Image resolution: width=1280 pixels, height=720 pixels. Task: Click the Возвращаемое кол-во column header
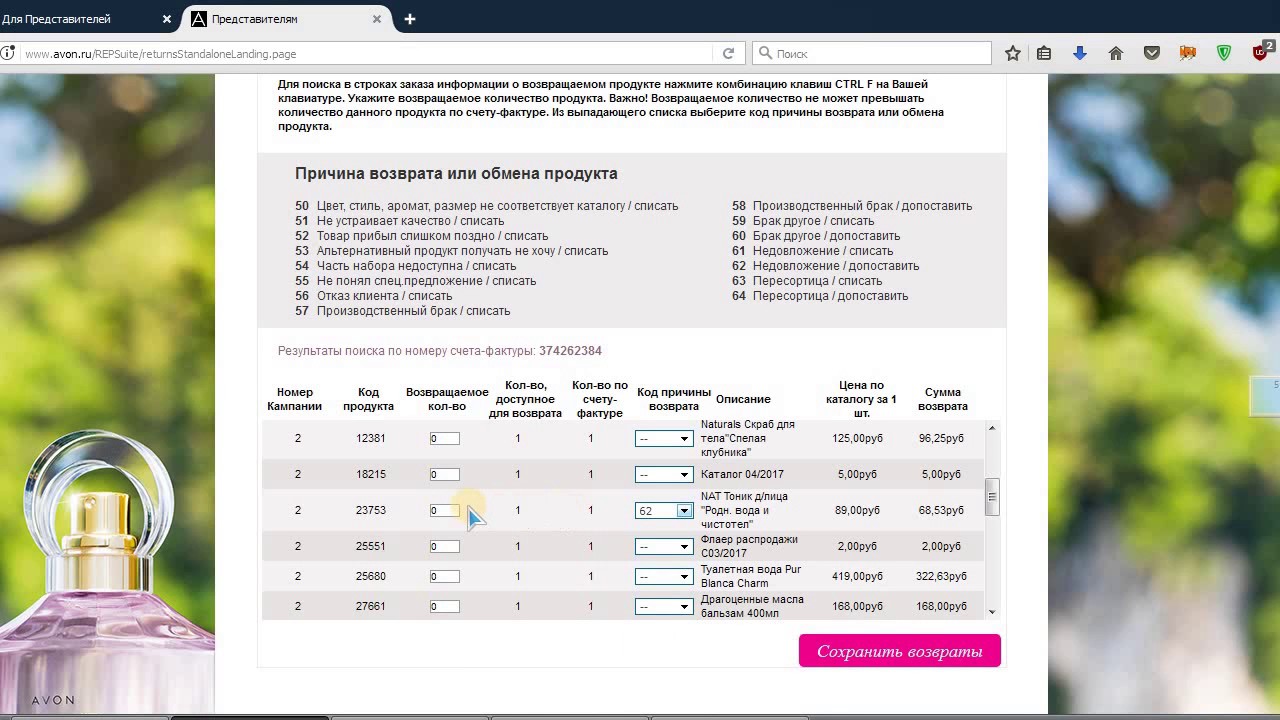point(447,400)
